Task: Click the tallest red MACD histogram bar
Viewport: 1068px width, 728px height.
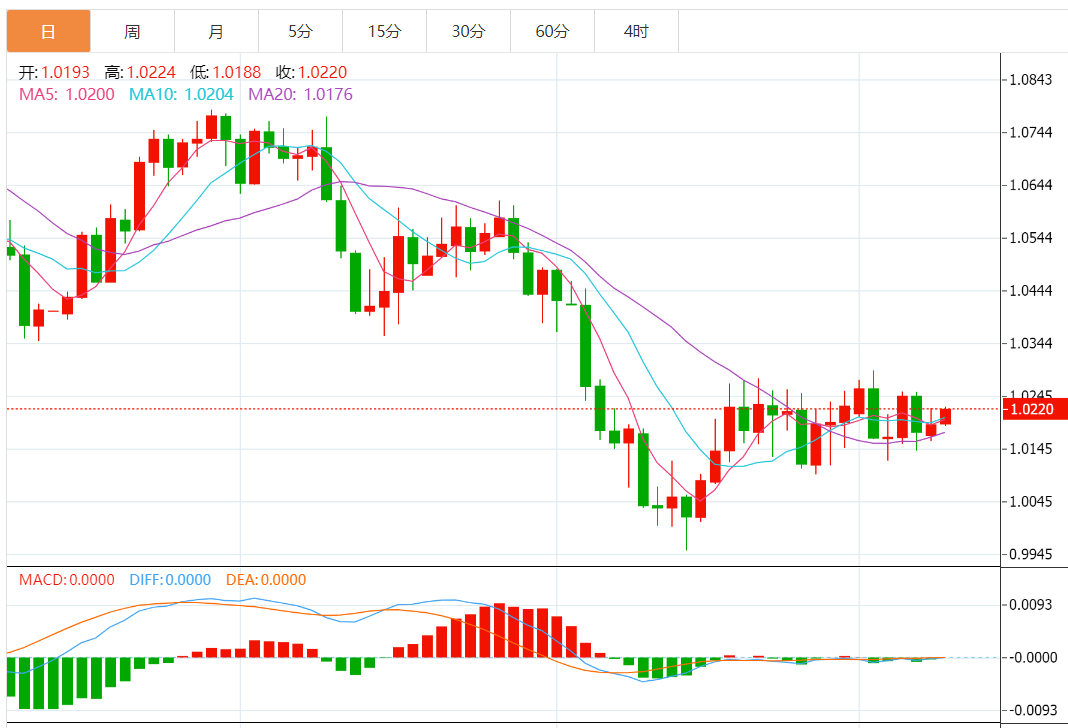Action: (x=499, y=630)
